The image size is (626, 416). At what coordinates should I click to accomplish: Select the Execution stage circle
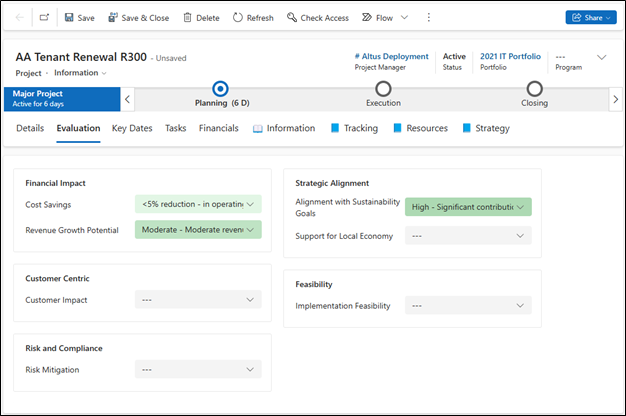coord(383,89)
